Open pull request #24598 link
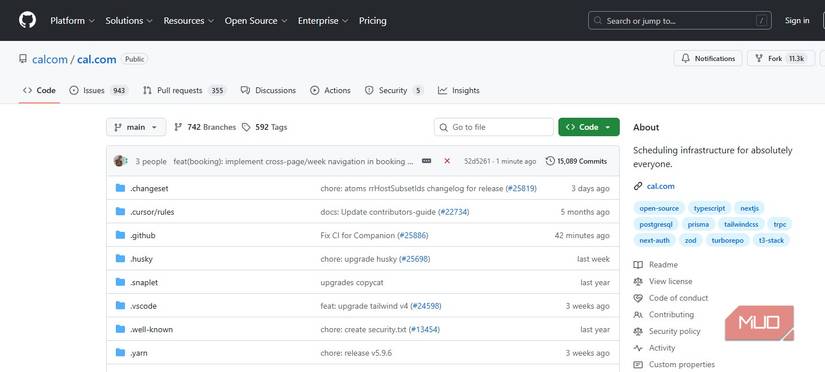 point(426,306)
